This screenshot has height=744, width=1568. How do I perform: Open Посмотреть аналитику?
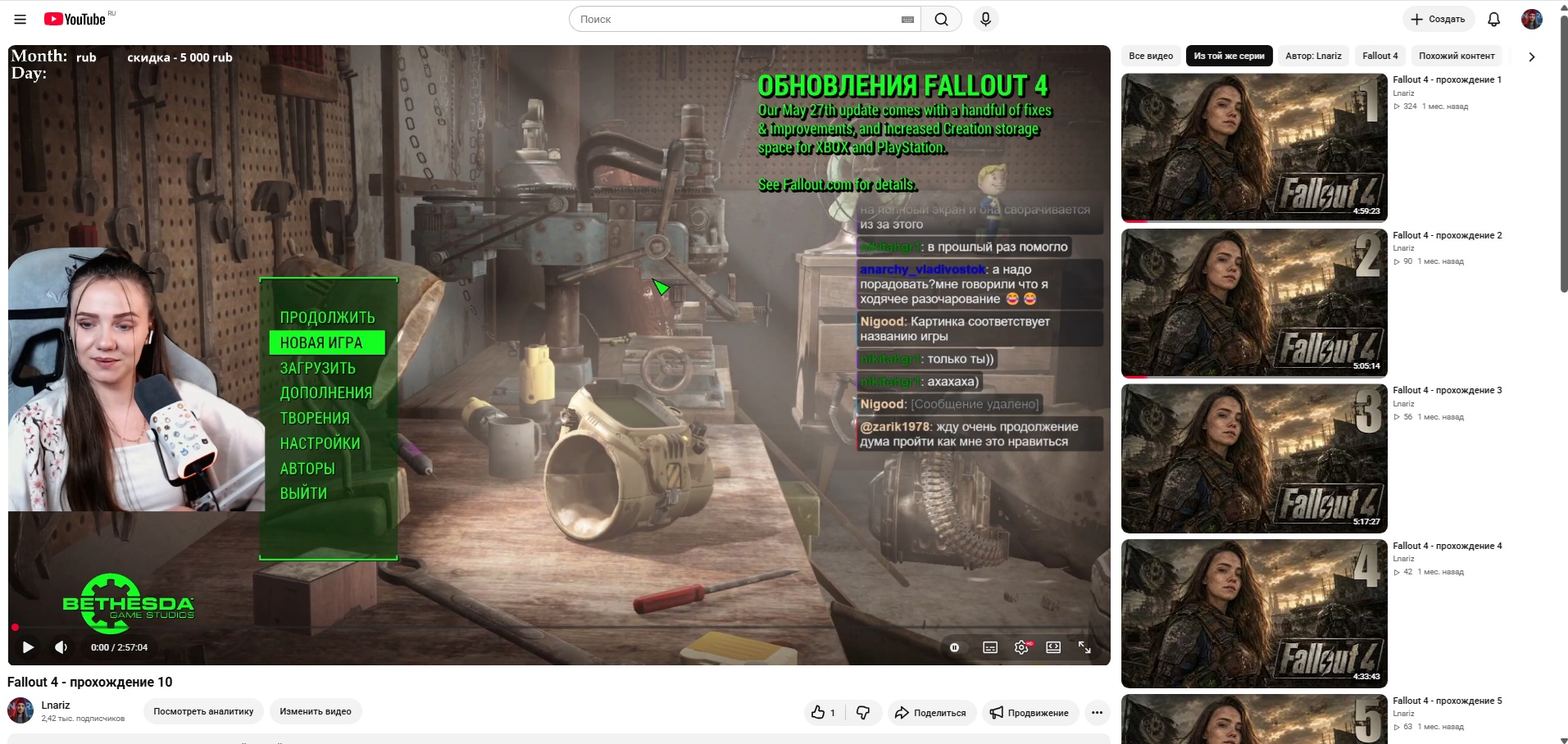(x=203, y=711)
